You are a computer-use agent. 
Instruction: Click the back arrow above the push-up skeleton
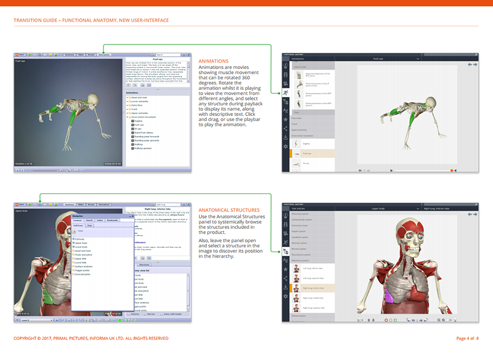[470, 65]
